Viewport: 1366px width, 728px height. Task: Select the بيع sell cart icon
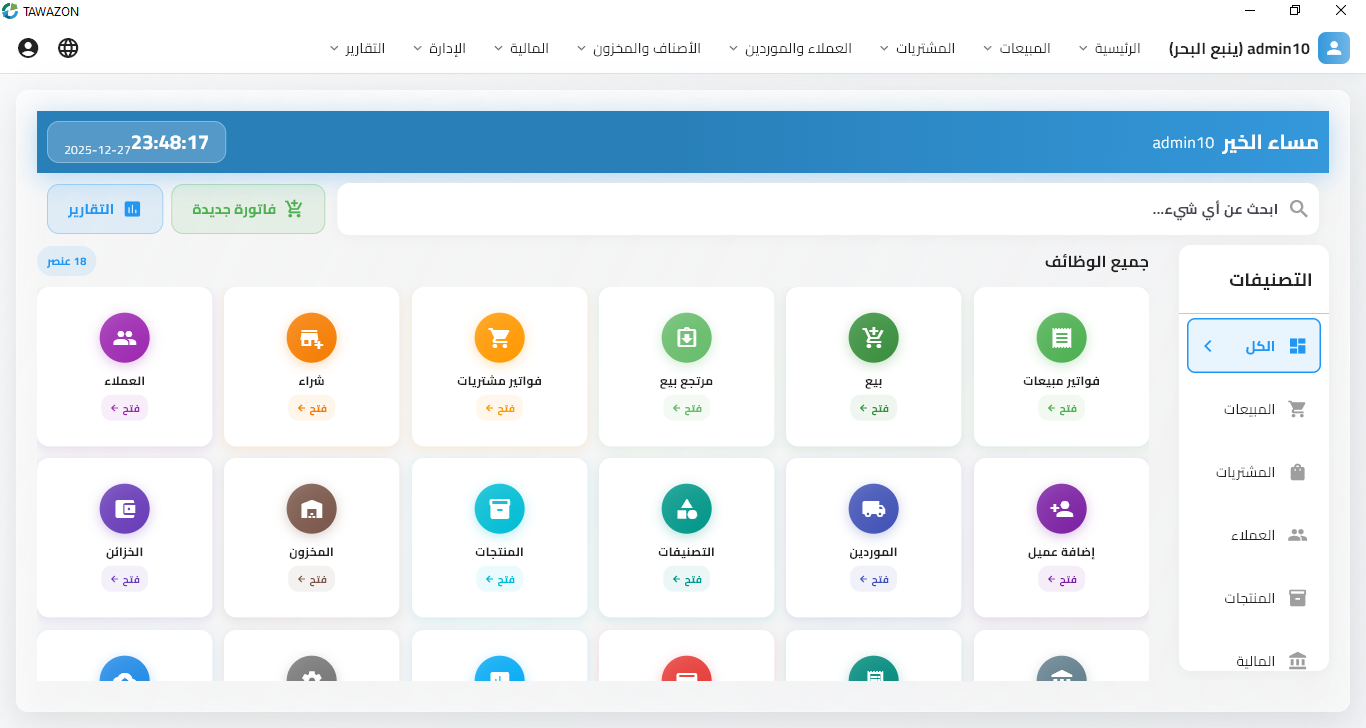(873, 337)
